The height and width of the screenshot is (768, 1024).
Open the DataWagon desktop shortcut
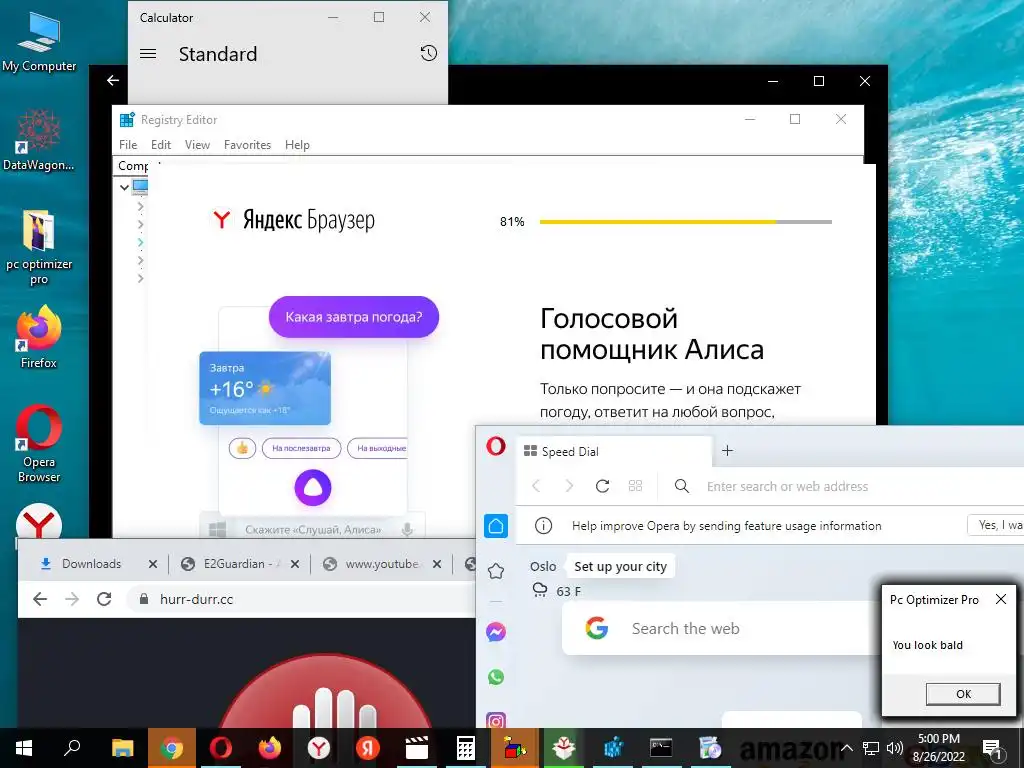(x=39, y=140)
